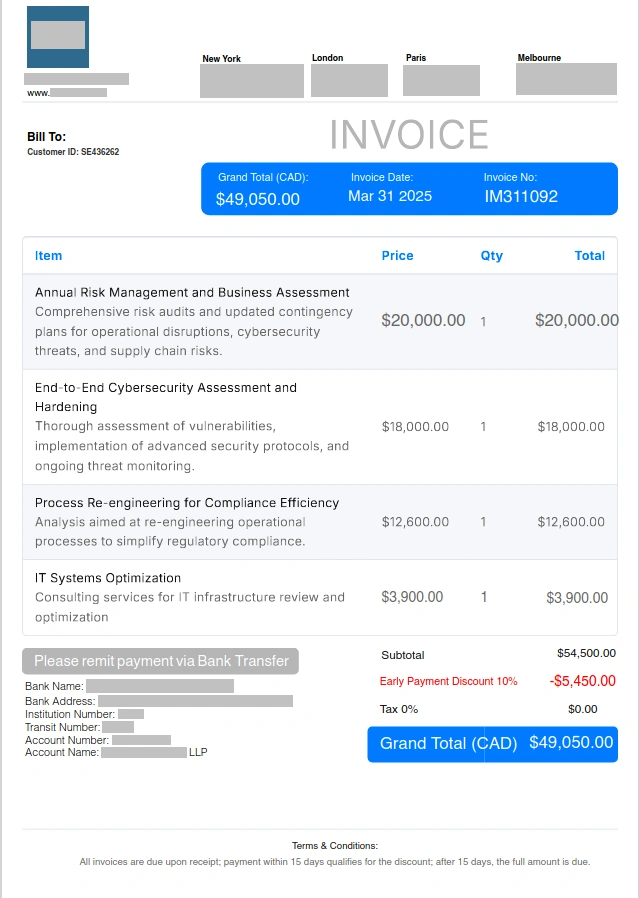Screen dimensions: 639x898
Task: Click the blue company logo
Action: (57, 37)
